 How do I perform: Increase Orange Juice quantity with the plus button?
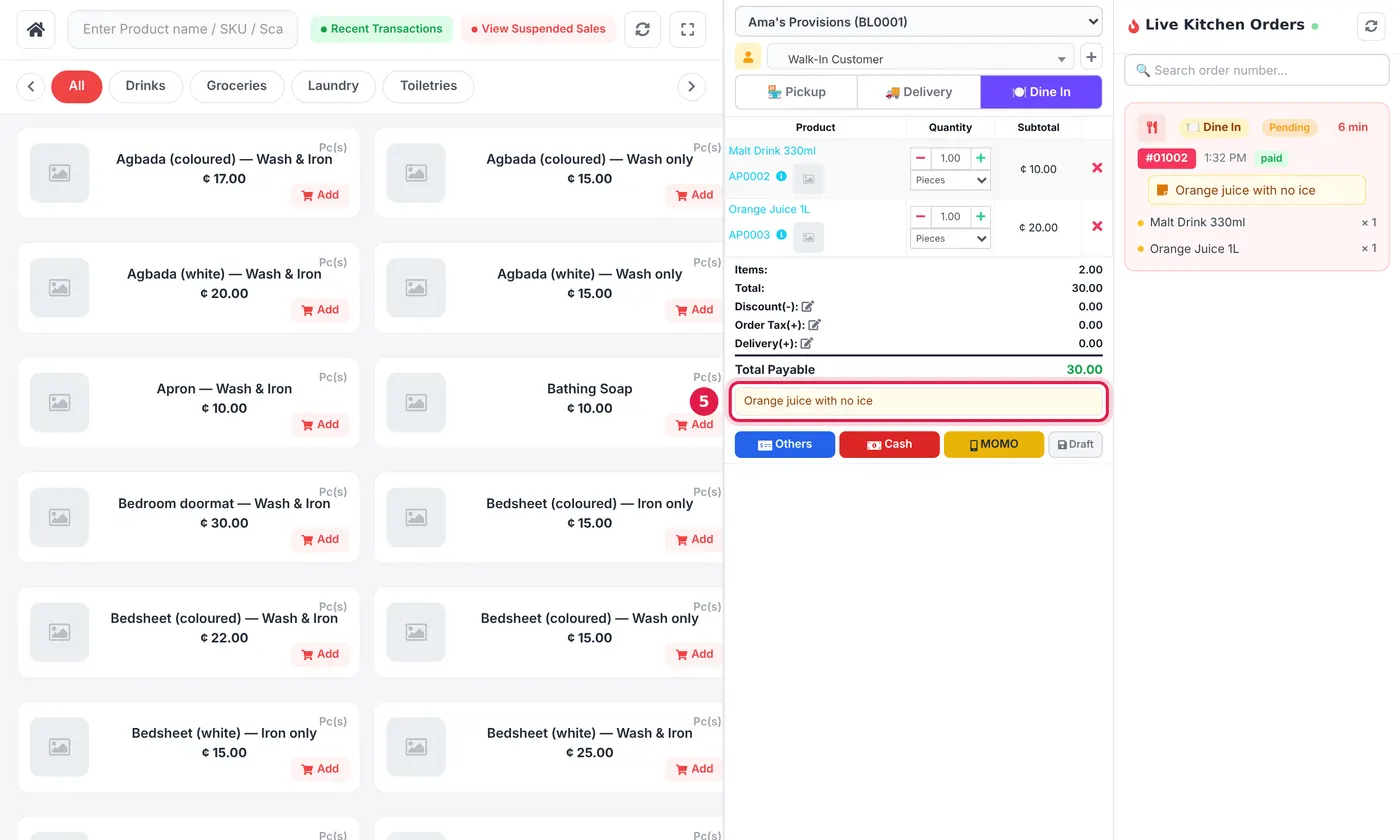(x=981, y=216)
